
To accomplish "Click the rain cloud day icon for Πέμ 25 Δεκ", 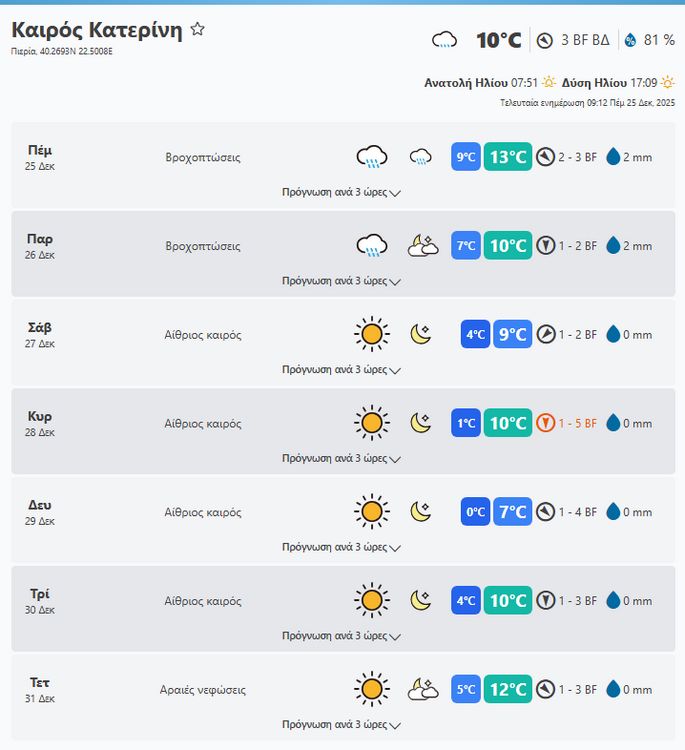I will (x=372, y=157).
